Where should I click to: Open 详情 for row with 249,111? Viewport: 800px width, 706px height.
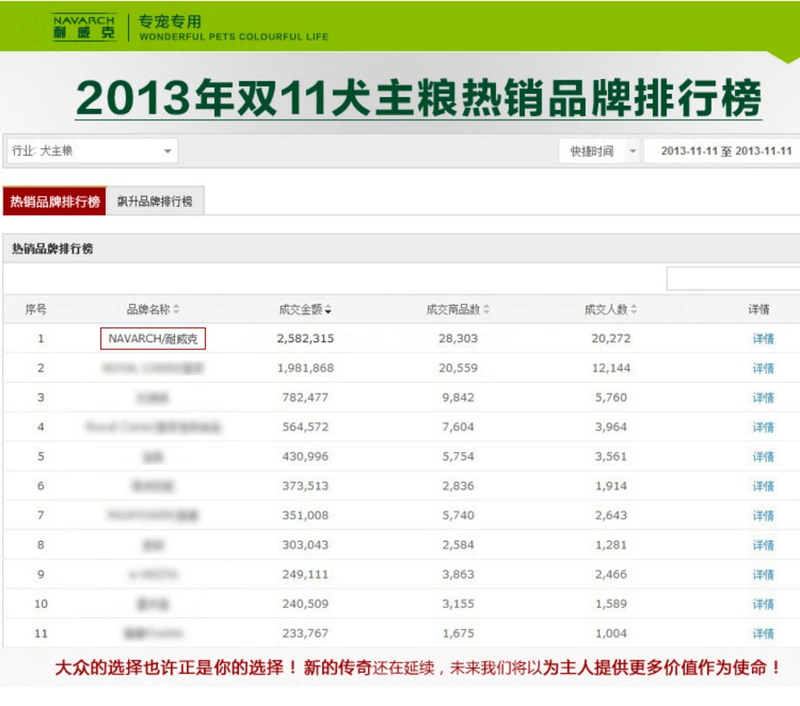(763, 575)
